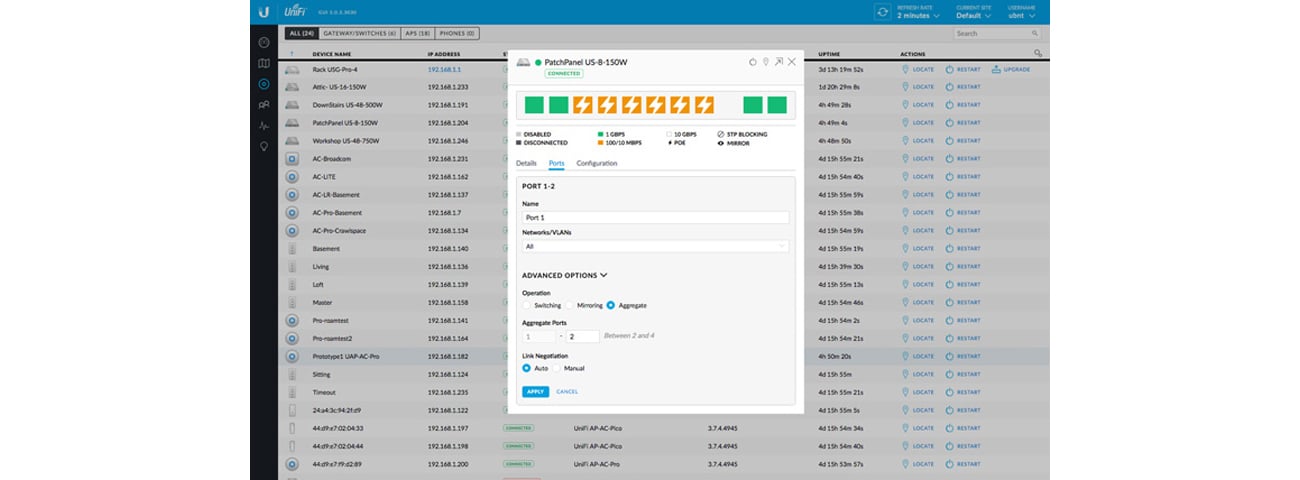
Task: Collapse the Advanced Options section
Action: coord(565,275)
